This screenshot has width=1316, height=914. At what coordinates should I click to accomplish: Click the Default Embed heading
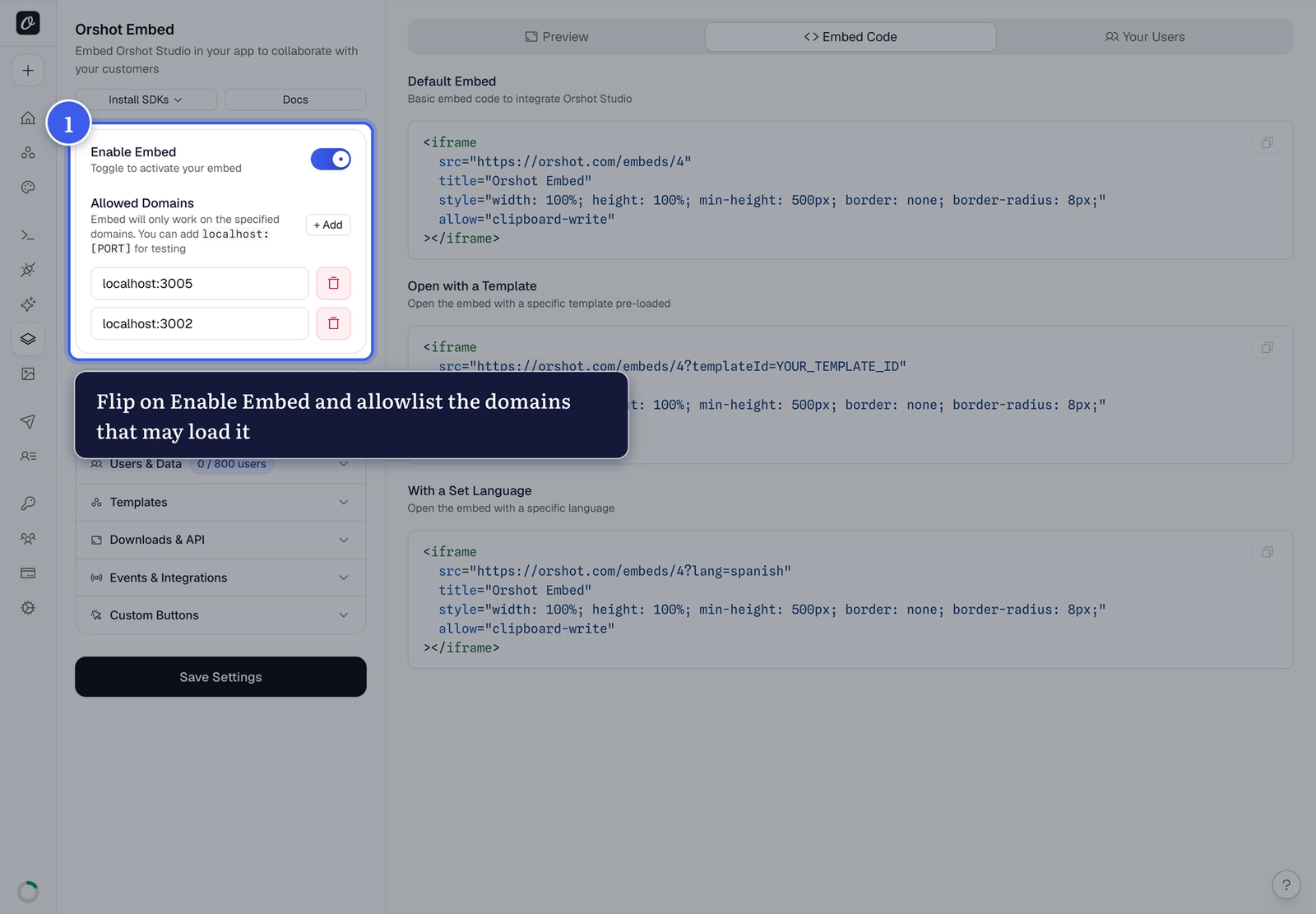coord(452,81)
